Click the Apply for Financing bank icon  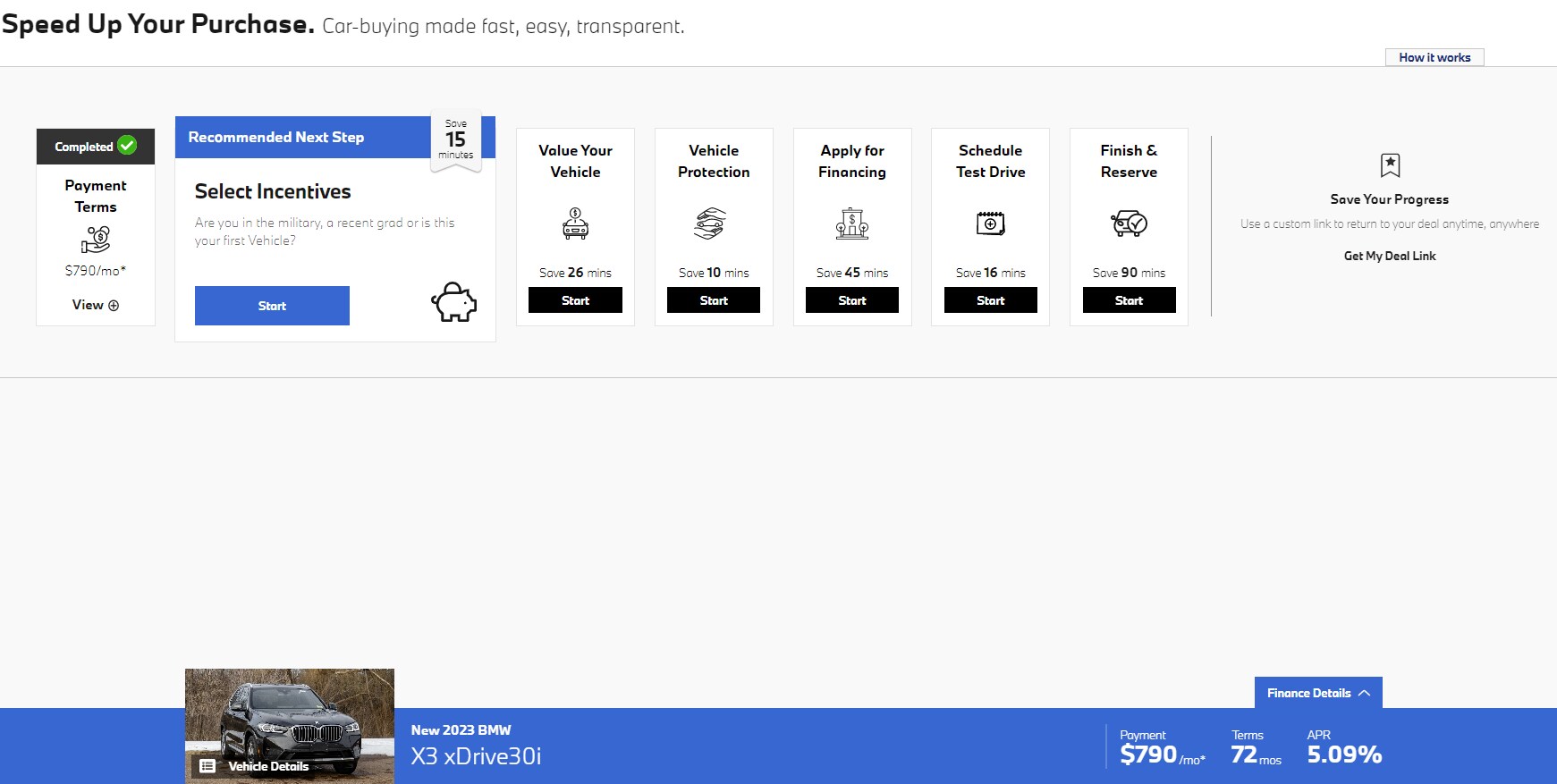852,223
